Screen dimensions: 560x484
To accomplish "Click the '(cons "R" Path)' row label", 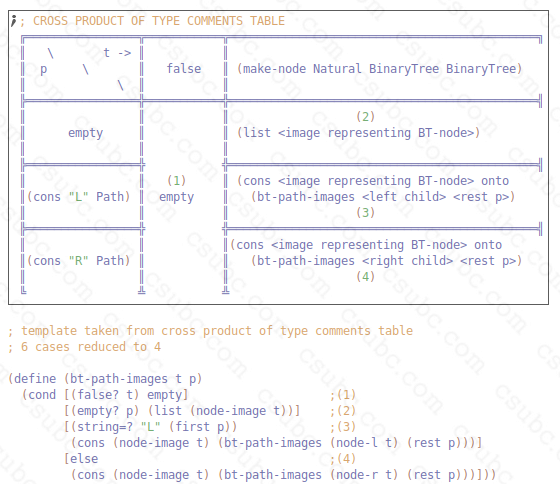I will [79, 261].
